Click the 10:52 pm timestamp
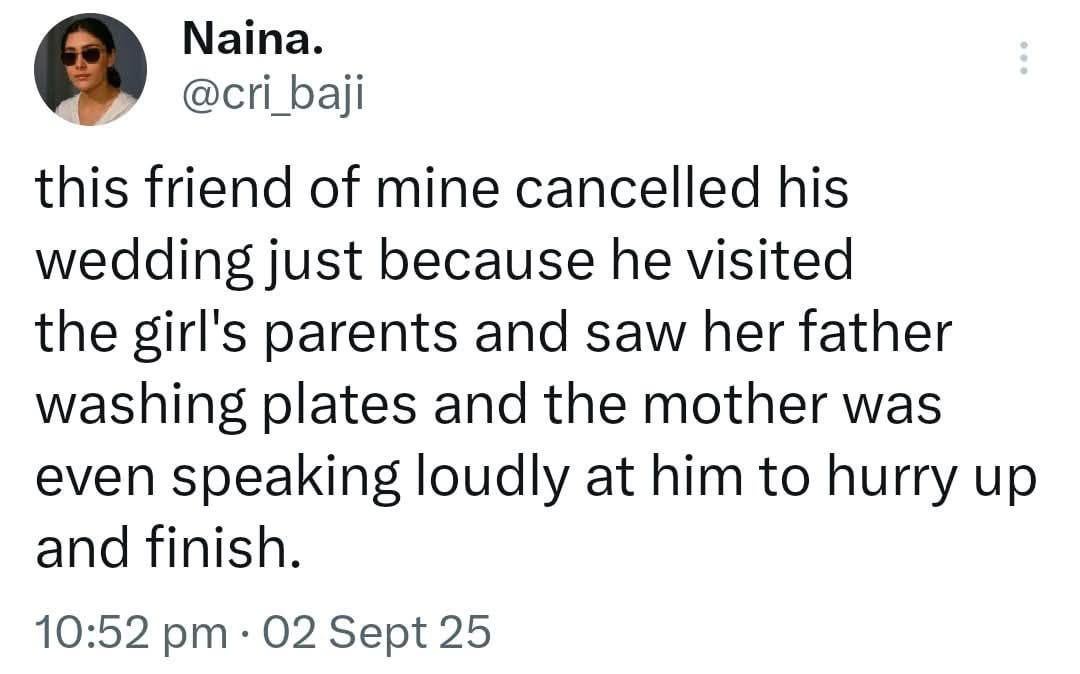Screen dimensions: 1080x674 click(130, 633)
